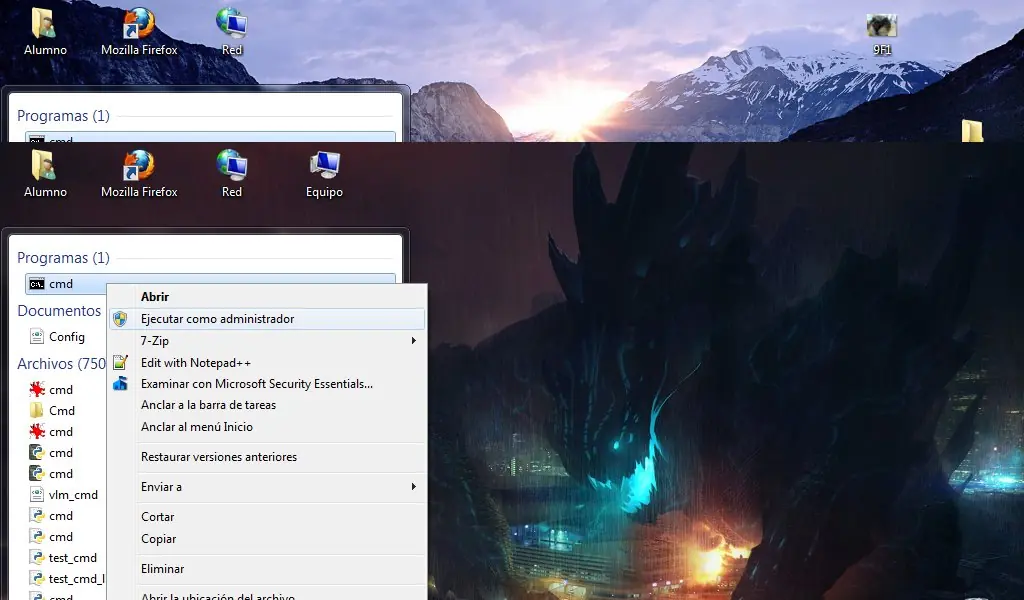The height and width of the screenshot is (600, 1024).
Task: Open the test_cmd Python file icon
Action: (x=37, y=558)
